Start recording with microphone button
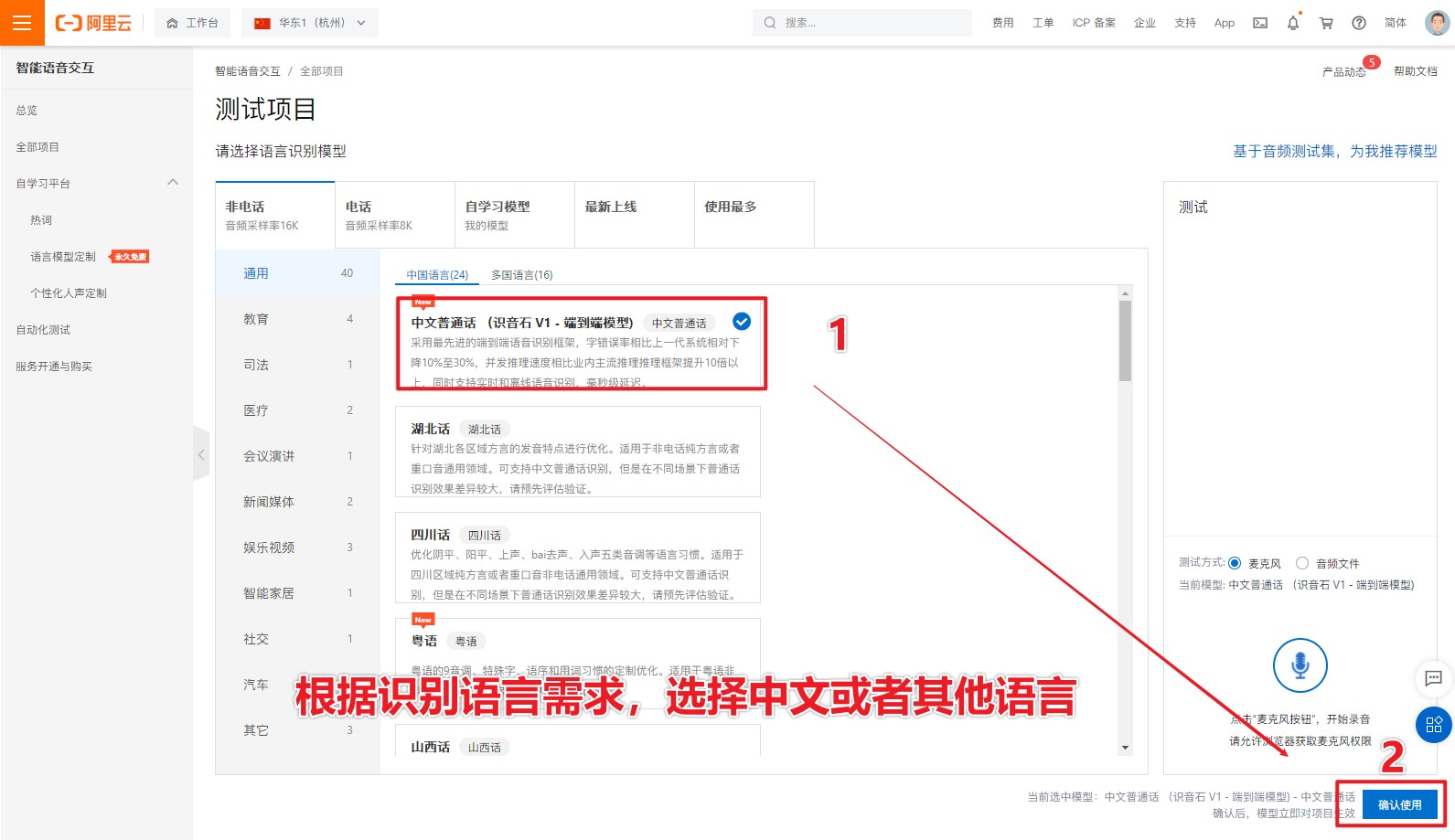 pyautogui.click(x=1300, y=665)
